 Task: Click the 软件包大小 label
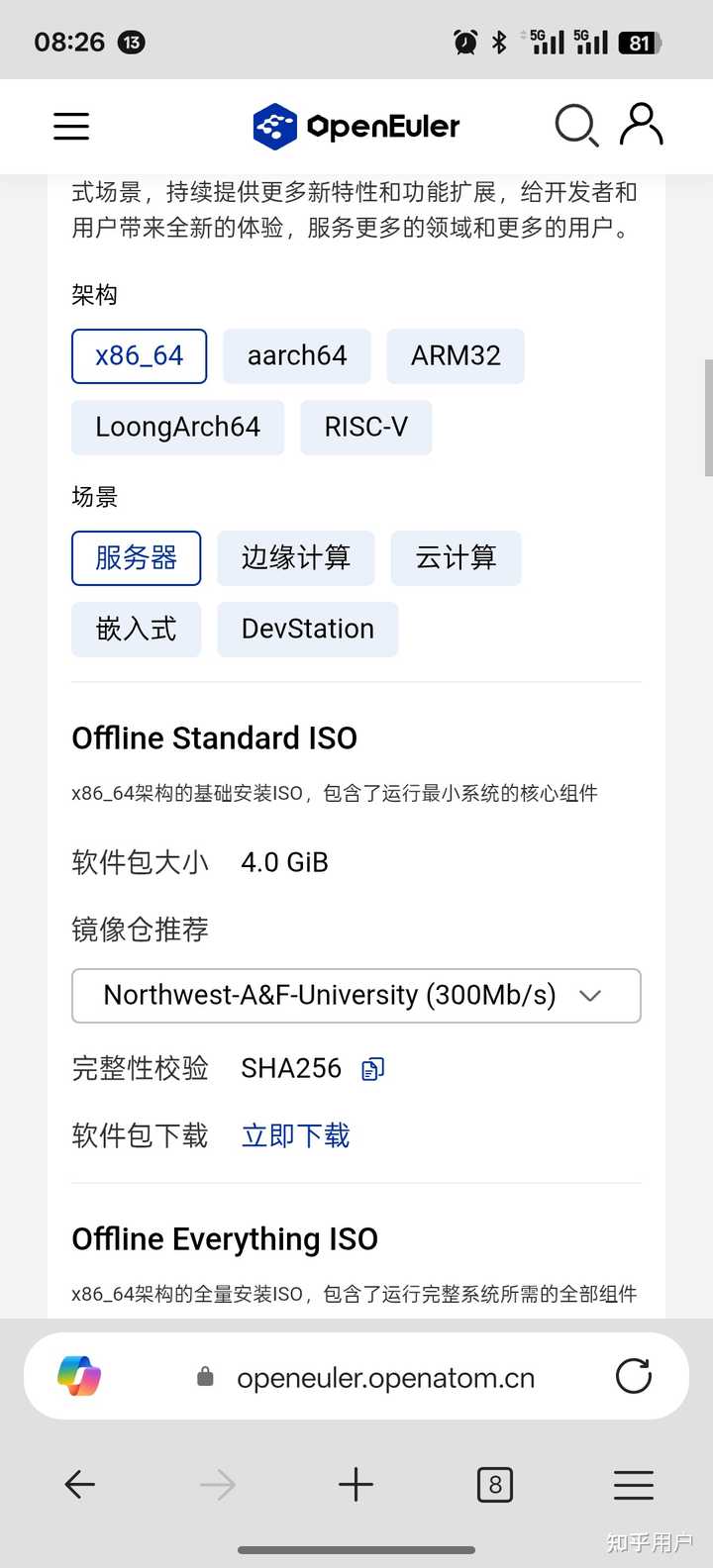pos(140,862)
